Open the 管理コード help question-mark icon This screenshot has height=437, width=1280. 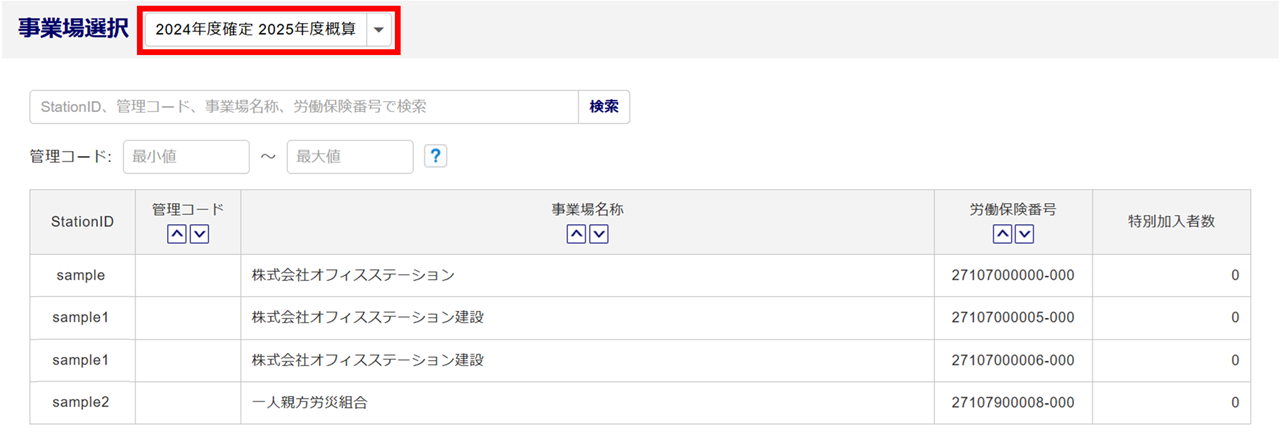[x=435, y=156]
